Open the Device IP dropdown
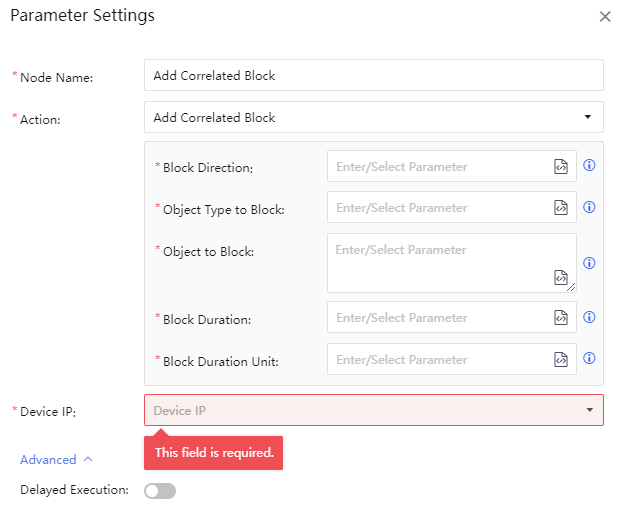Screen dimensions: 621x524 point(373,410)
